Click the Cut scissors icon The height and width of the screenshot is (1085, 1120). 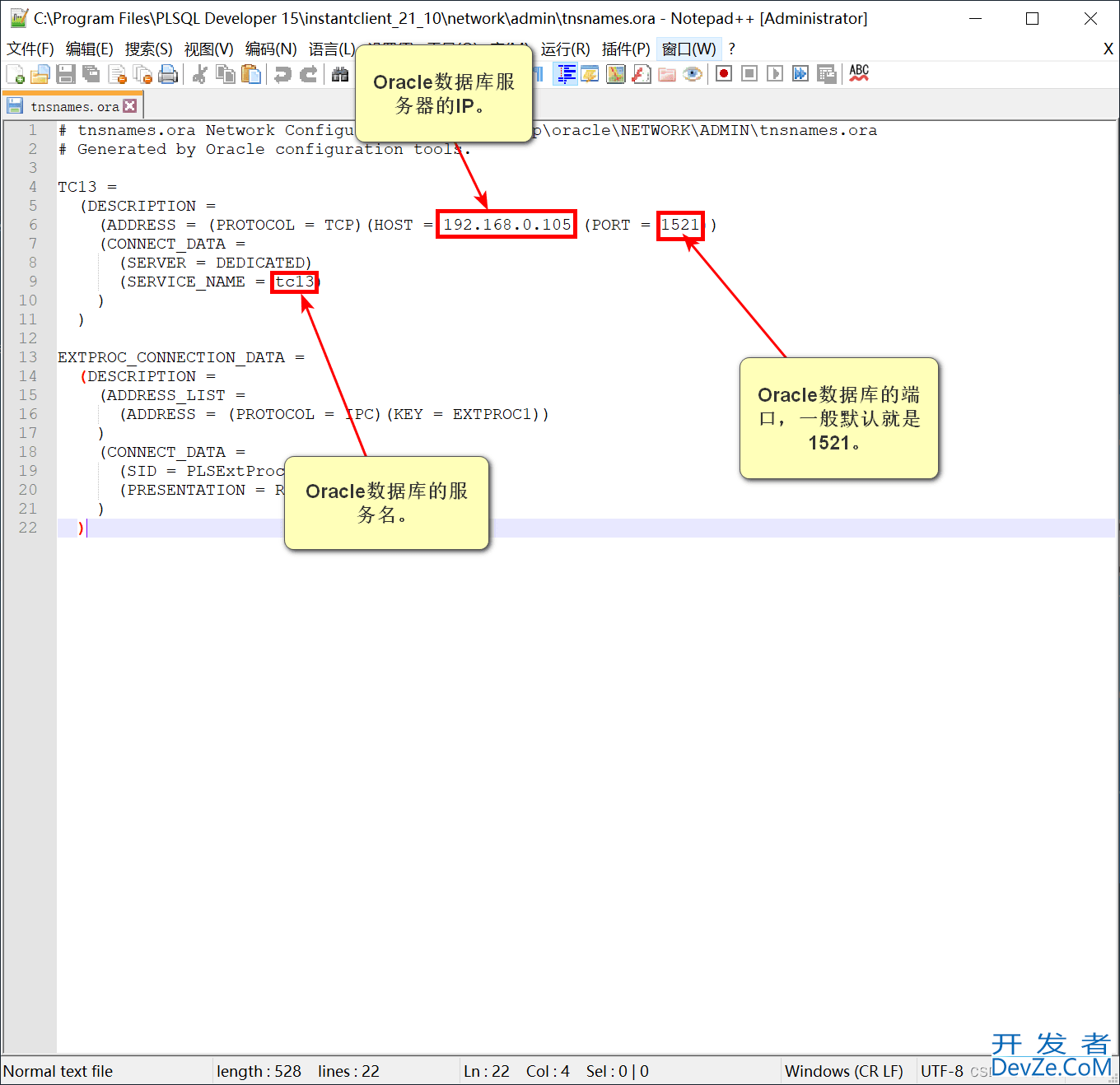pyautogui.click(x=199, y=74)
